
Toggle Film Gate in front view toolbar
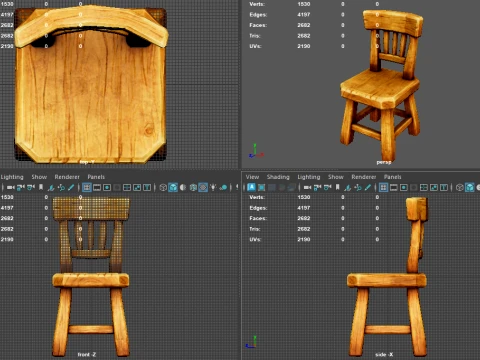[97, 187]
